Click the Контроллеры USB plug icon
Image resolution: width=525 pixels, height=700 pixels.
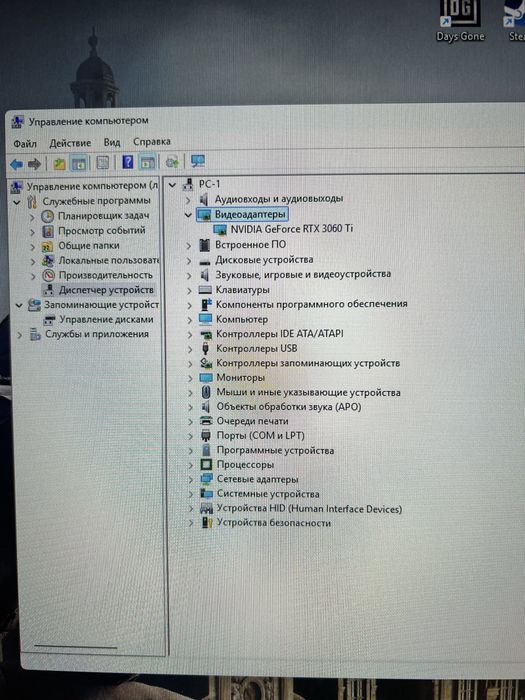pyautogui.click(x=205, y=348)
